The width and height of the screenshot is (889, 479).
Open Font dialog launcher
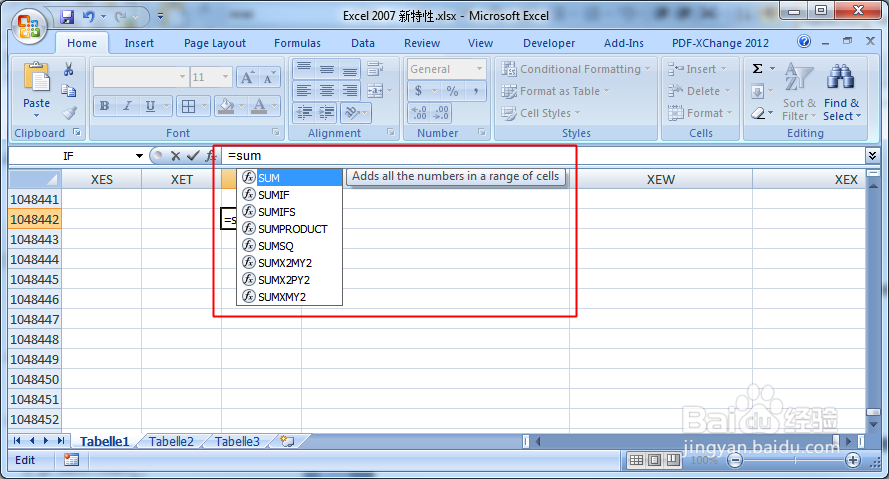click(276, 132)
